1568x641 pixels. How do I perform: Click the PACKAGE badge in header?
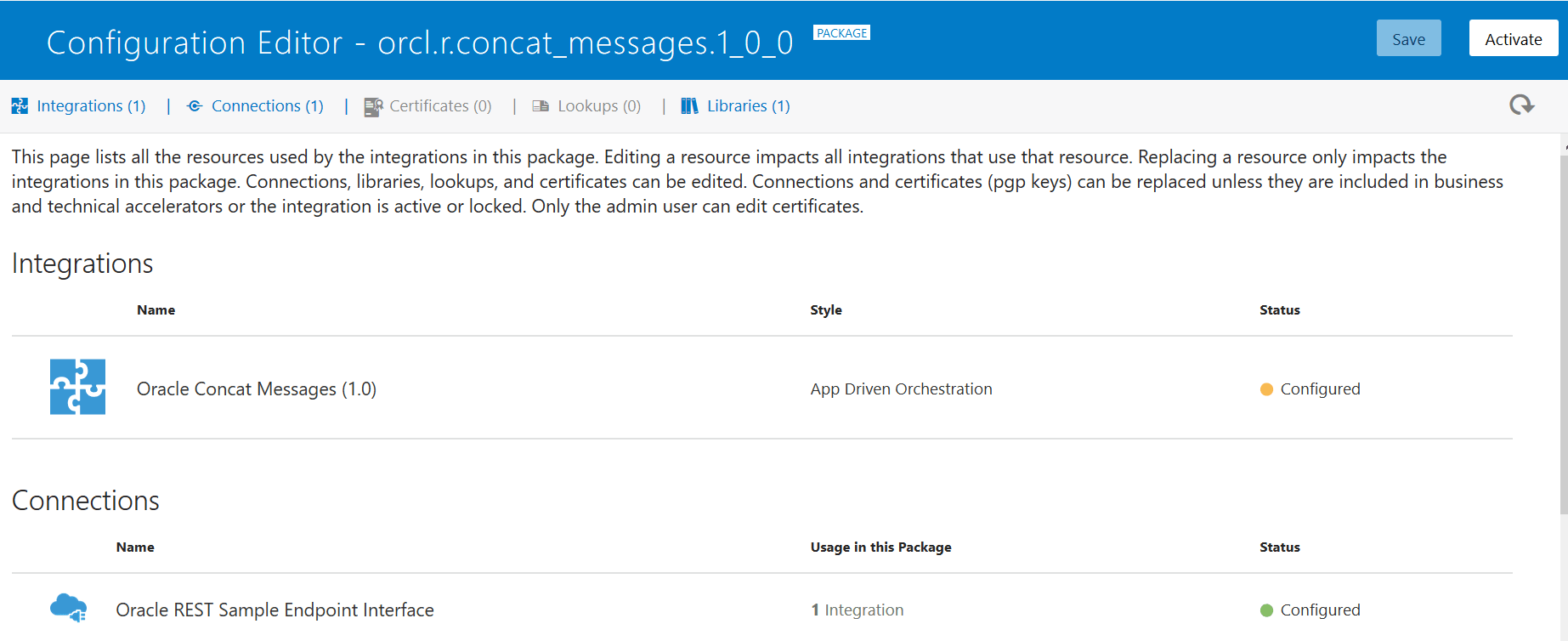pos(841,33)
